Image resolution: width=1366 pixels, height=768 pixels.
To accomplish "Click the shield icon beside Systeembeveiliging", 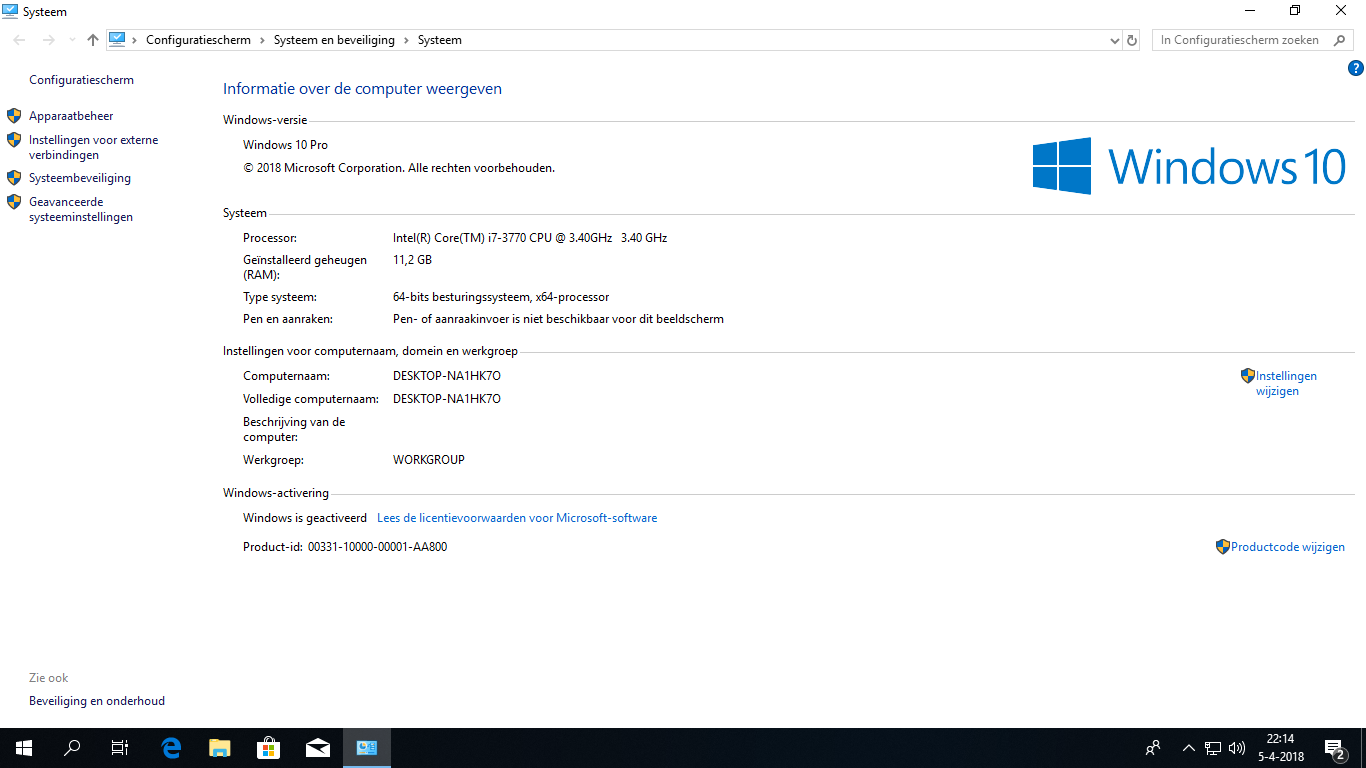I will [14, 178].
